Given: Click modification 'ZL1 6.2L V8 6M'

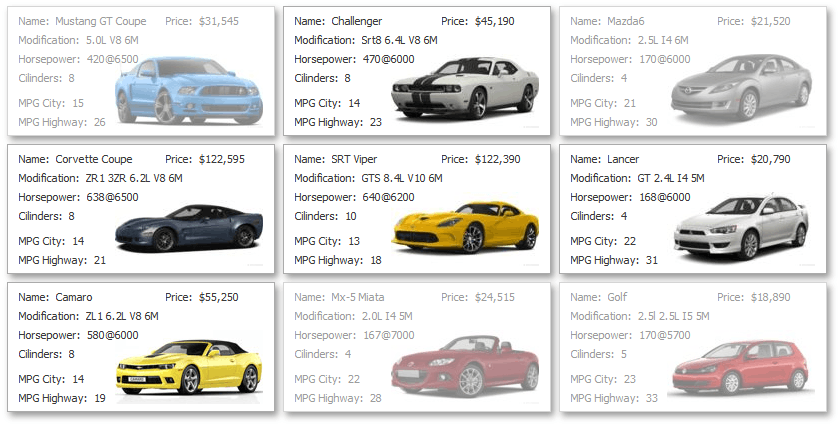Looking at the screenshot, I should [122, 316].
